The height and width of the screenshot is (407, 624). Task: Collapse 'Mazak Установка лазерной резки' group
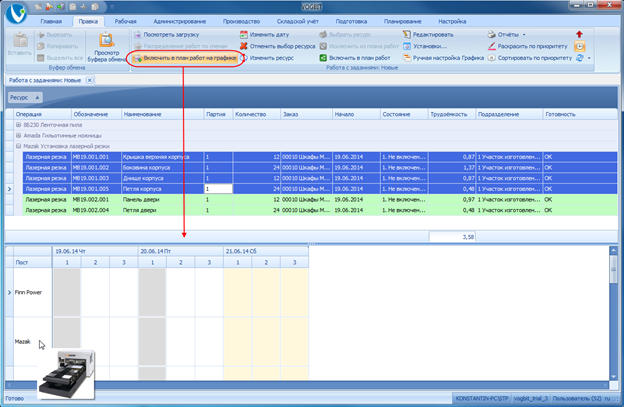pyautogui.click(x=19, y=146)
